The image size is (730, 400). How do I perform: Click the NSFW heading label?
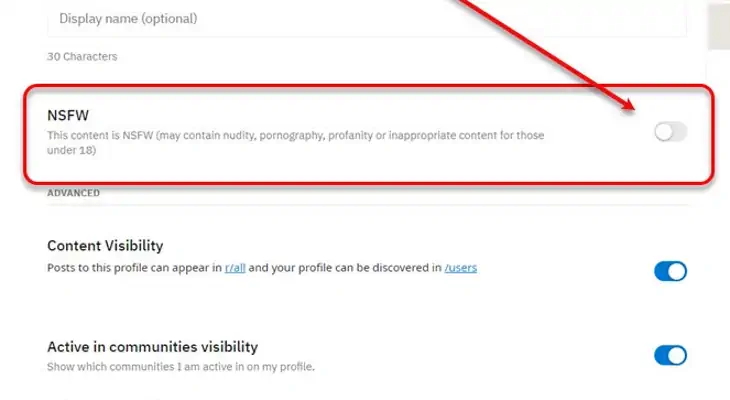click(62, 116)
